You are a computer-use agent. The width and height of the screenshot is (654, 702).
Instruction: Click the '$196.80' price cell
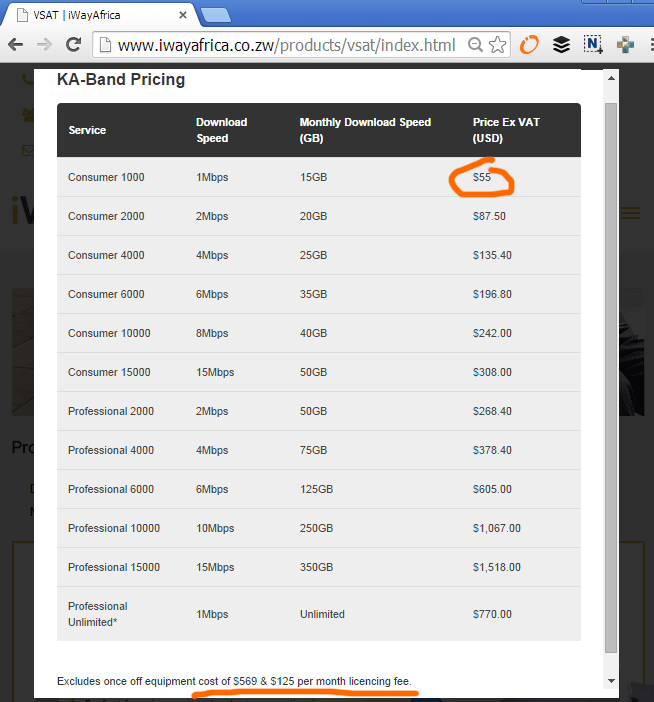pyautogui.click(x=492, y=294)
